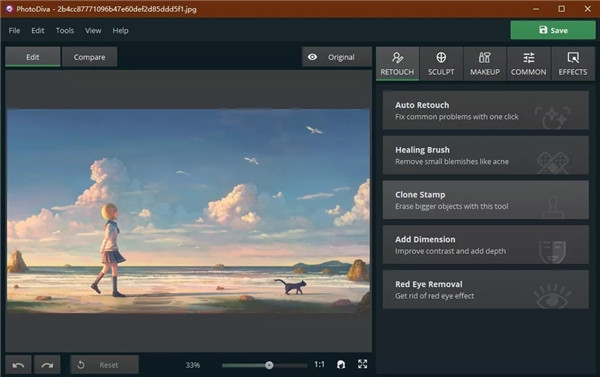Open the Retouch tab
This screenshot has width=600, height=377.
(x=397, y=64)
